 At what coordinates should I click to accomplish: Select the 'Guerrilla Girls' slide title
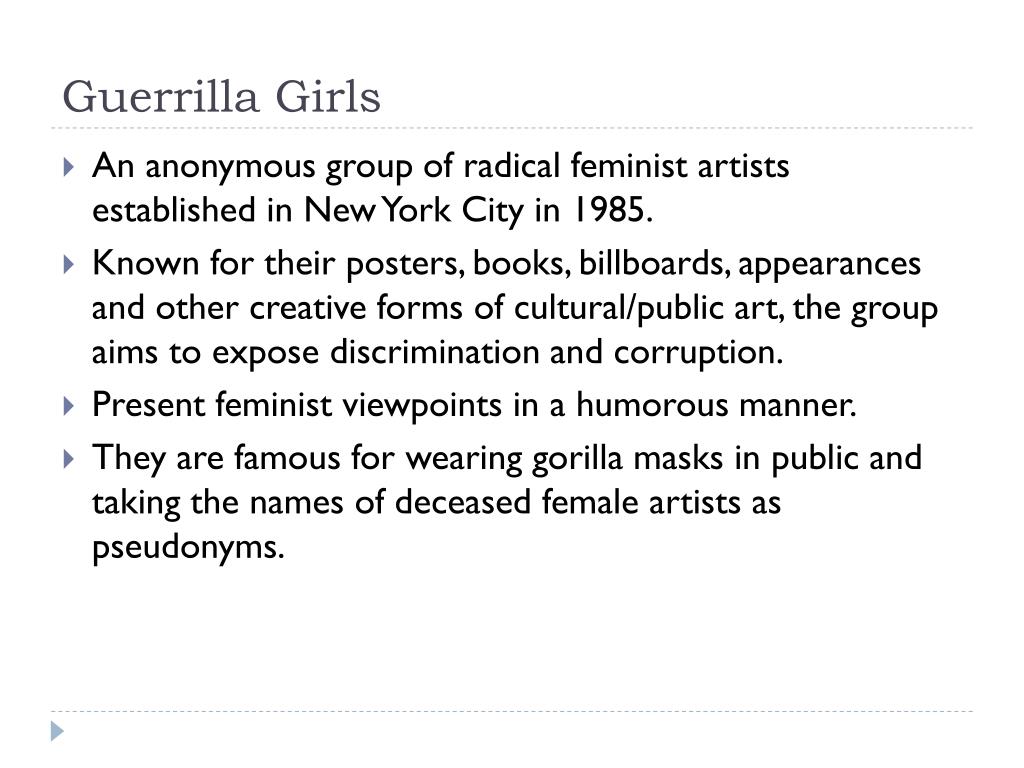221,97
